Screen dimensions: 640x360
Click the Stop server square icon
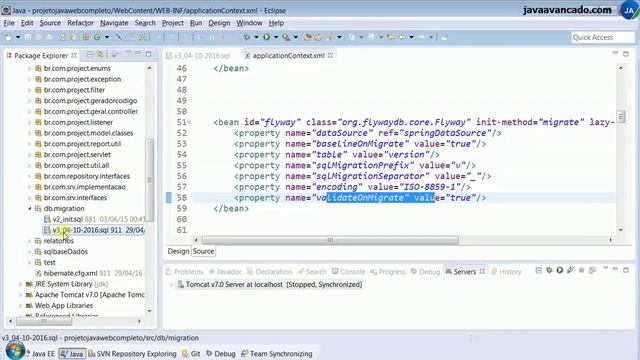pos(582,270)
